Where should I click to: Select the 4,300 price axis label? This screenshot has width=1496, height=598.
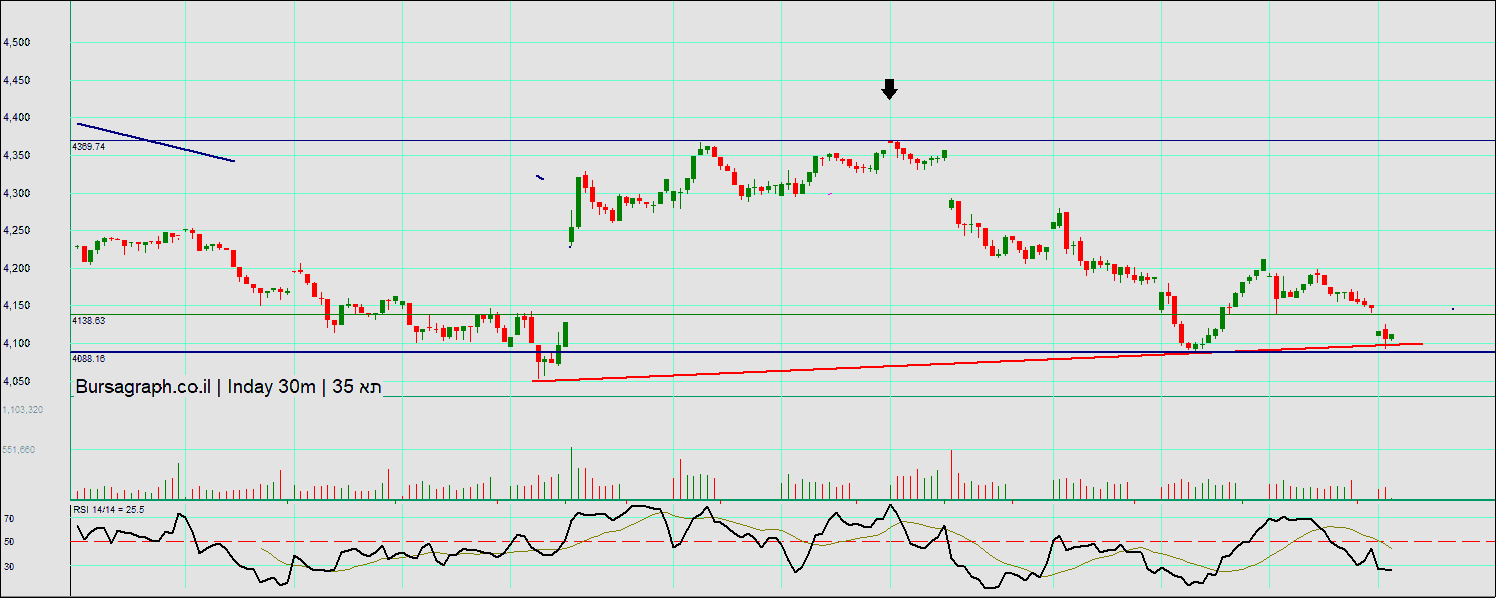16,193
